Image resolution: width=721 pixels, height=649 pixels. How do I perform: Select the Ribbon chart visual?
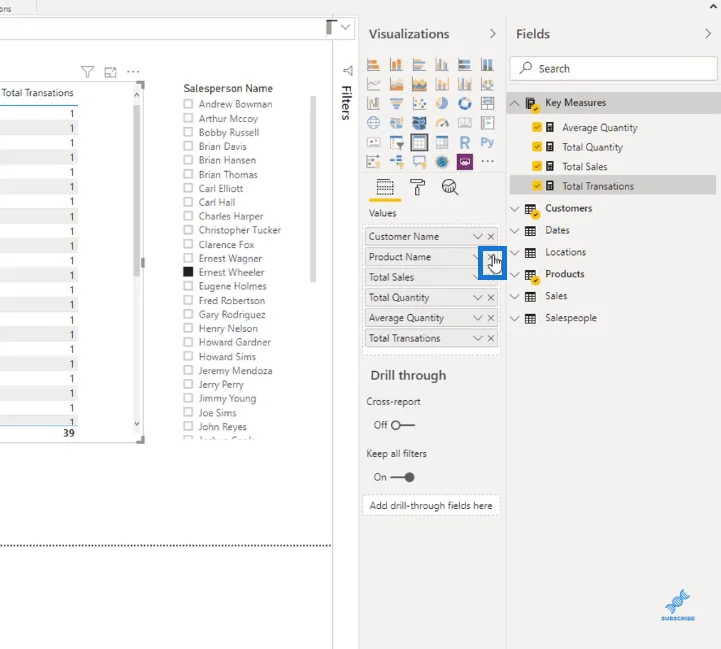[x=487, y=84]
